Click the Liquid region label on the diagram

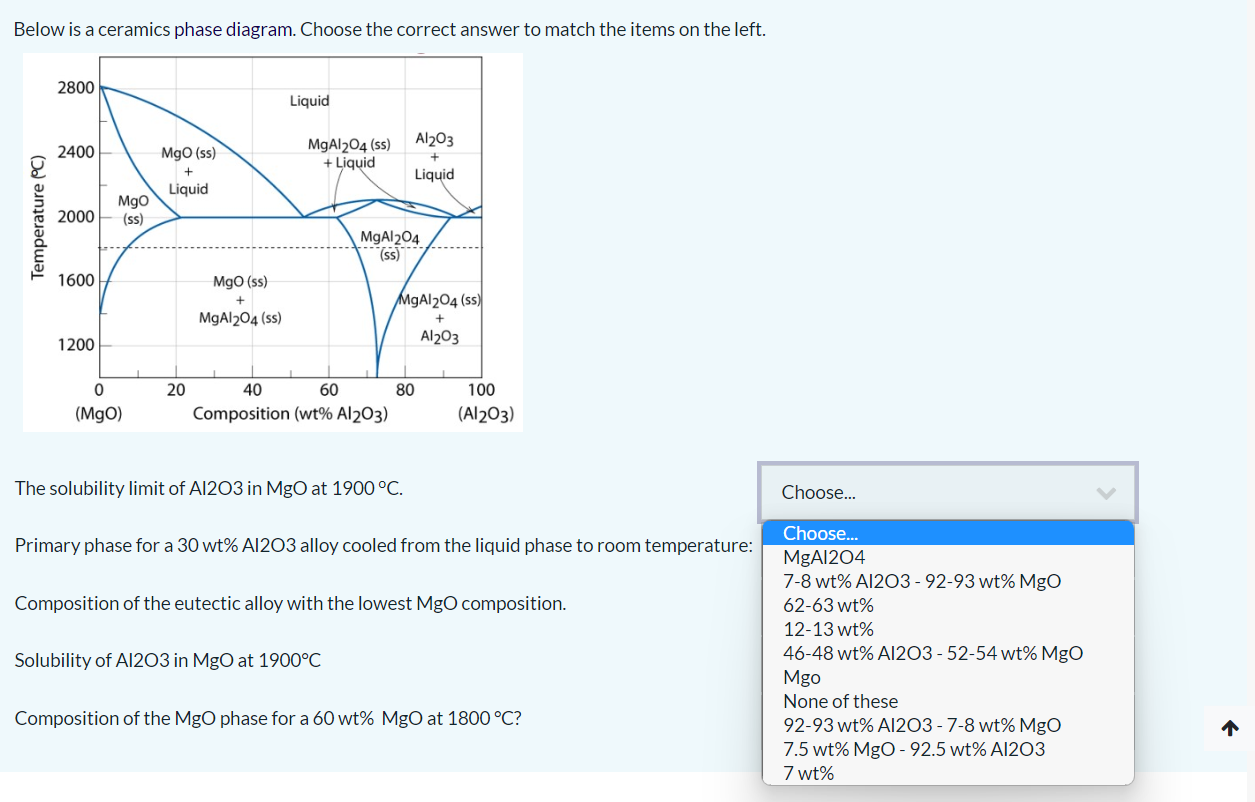[308, 100]
